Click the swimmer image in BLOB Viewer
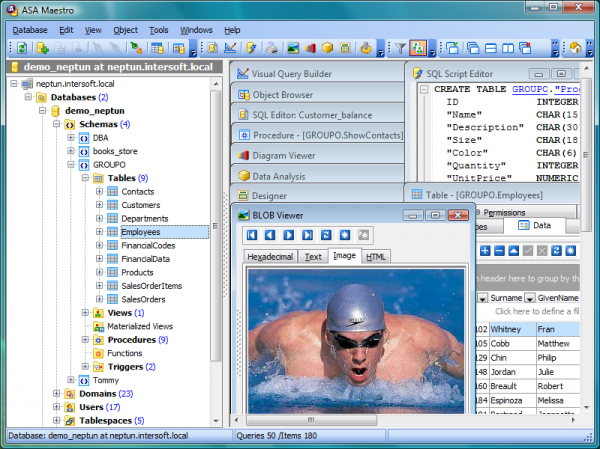600x449 pixels. click(x=355, y=340)
